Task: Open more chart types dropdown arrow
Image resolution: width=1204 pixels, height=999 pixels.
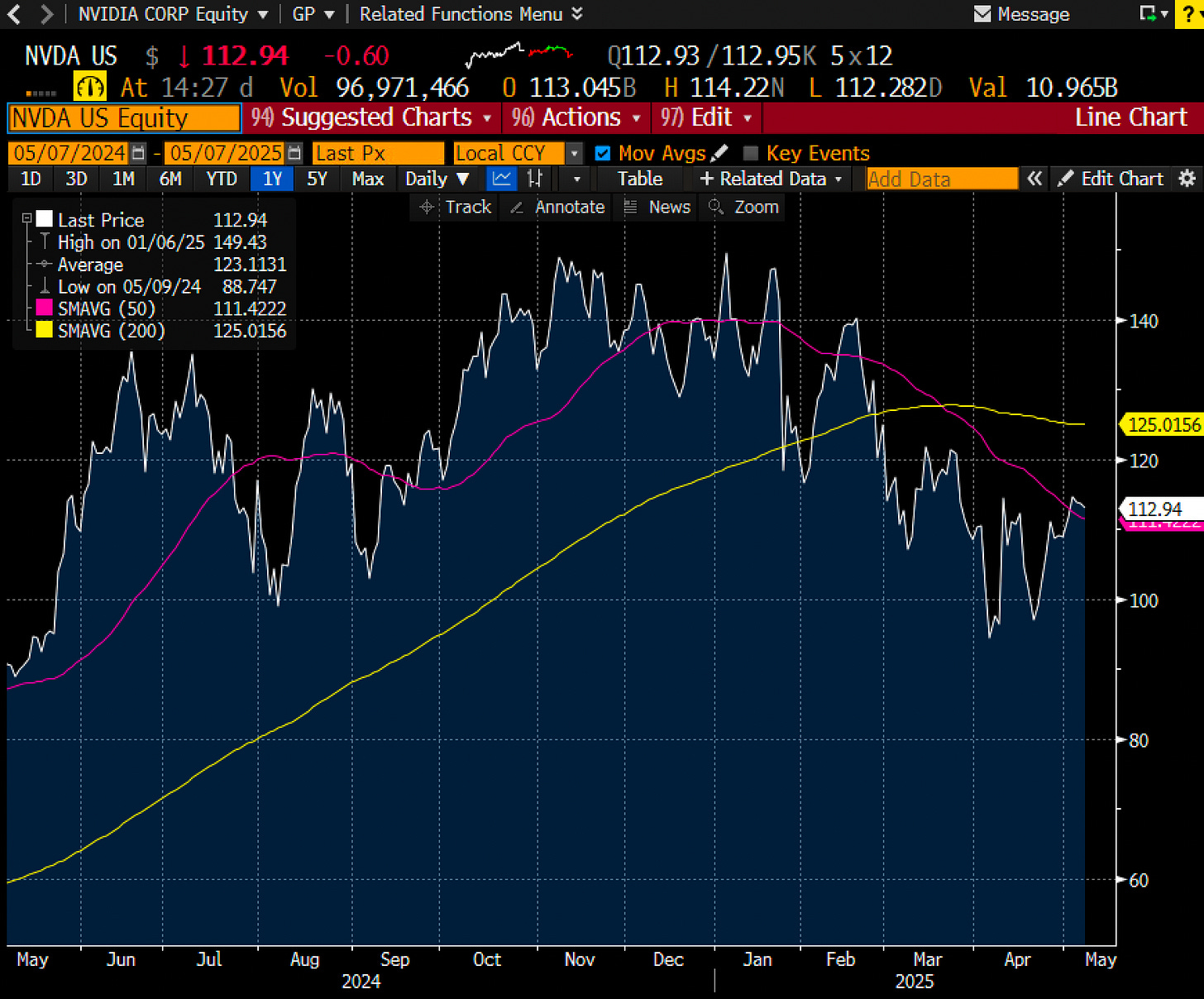Action: [576, 179]
